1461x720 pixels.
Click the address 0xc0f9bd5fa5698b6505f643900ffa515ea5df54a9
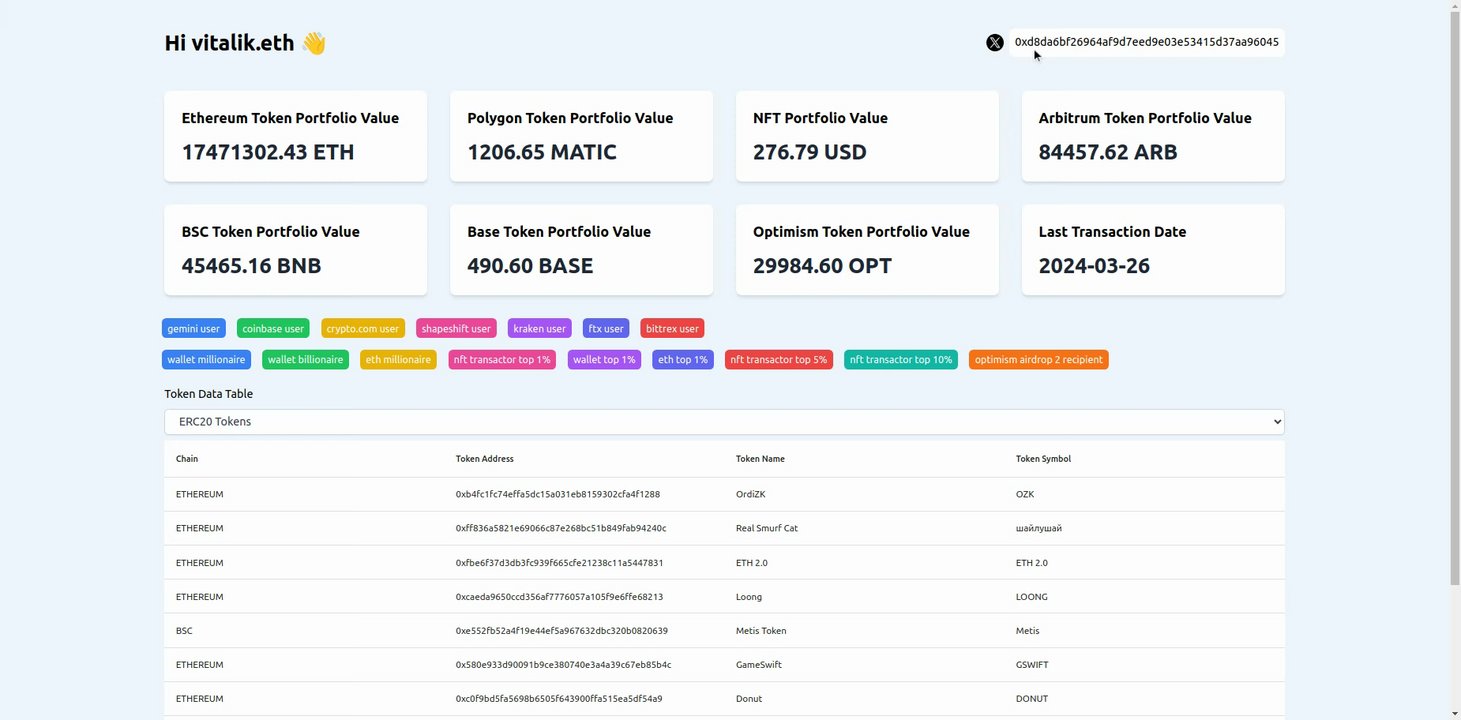pos(559,699)
